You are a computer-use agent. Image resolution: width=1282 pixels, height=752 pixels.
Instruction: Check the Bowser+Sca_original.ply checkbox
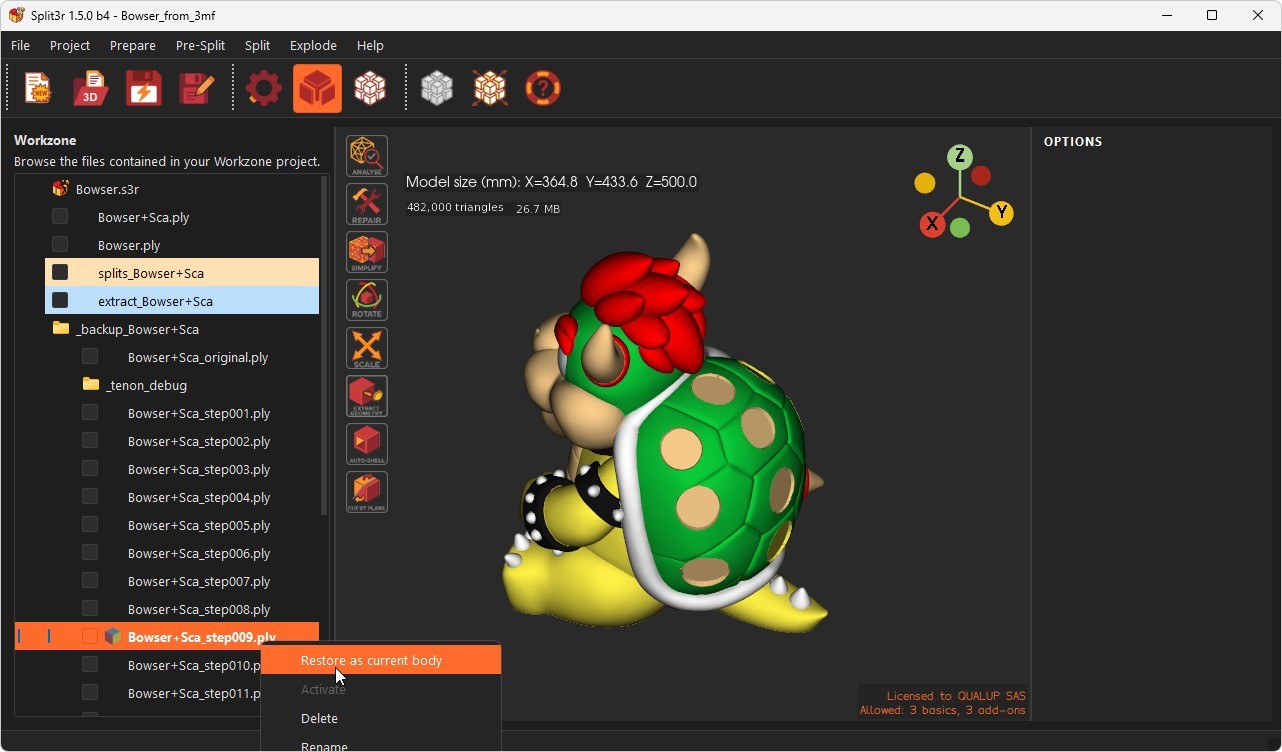90,356
